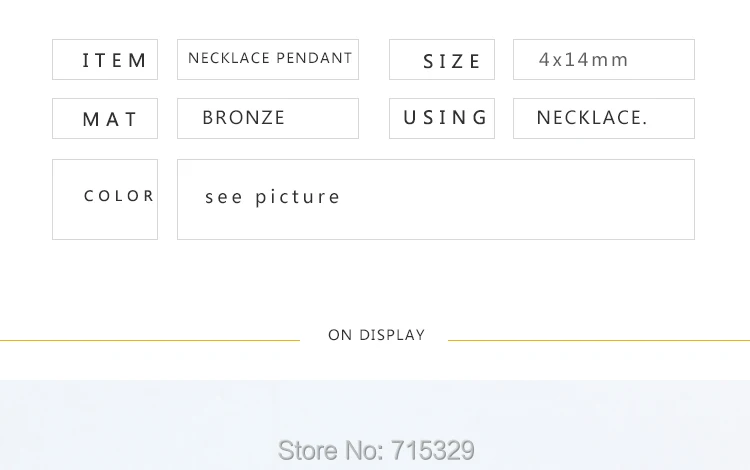
Task: Click the ON DISPLAY section heading
Action: [376, 335]
